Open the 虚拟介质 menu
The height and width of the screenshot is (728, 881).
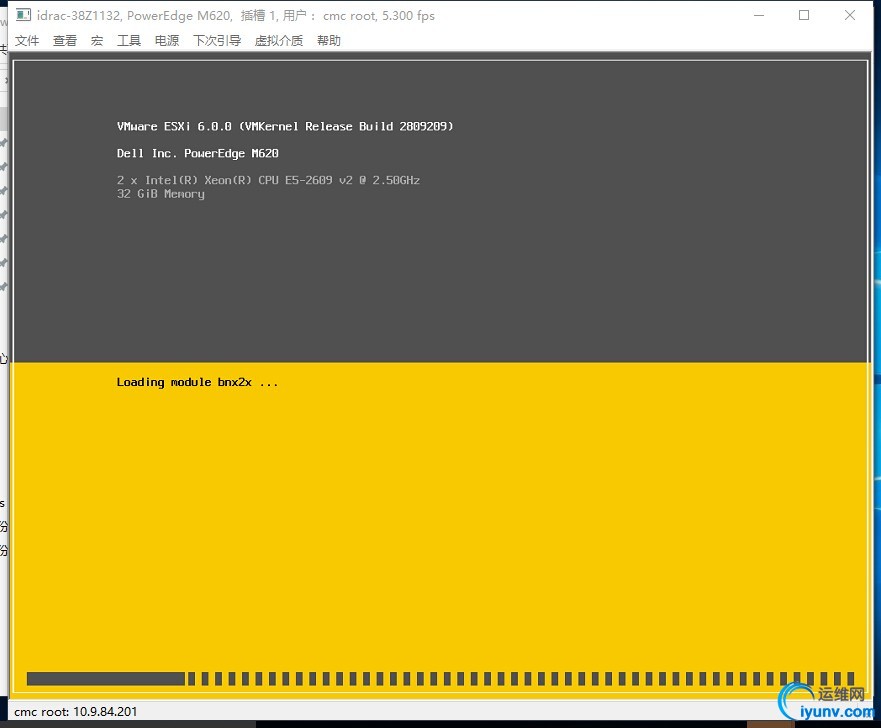pos(279,40)
